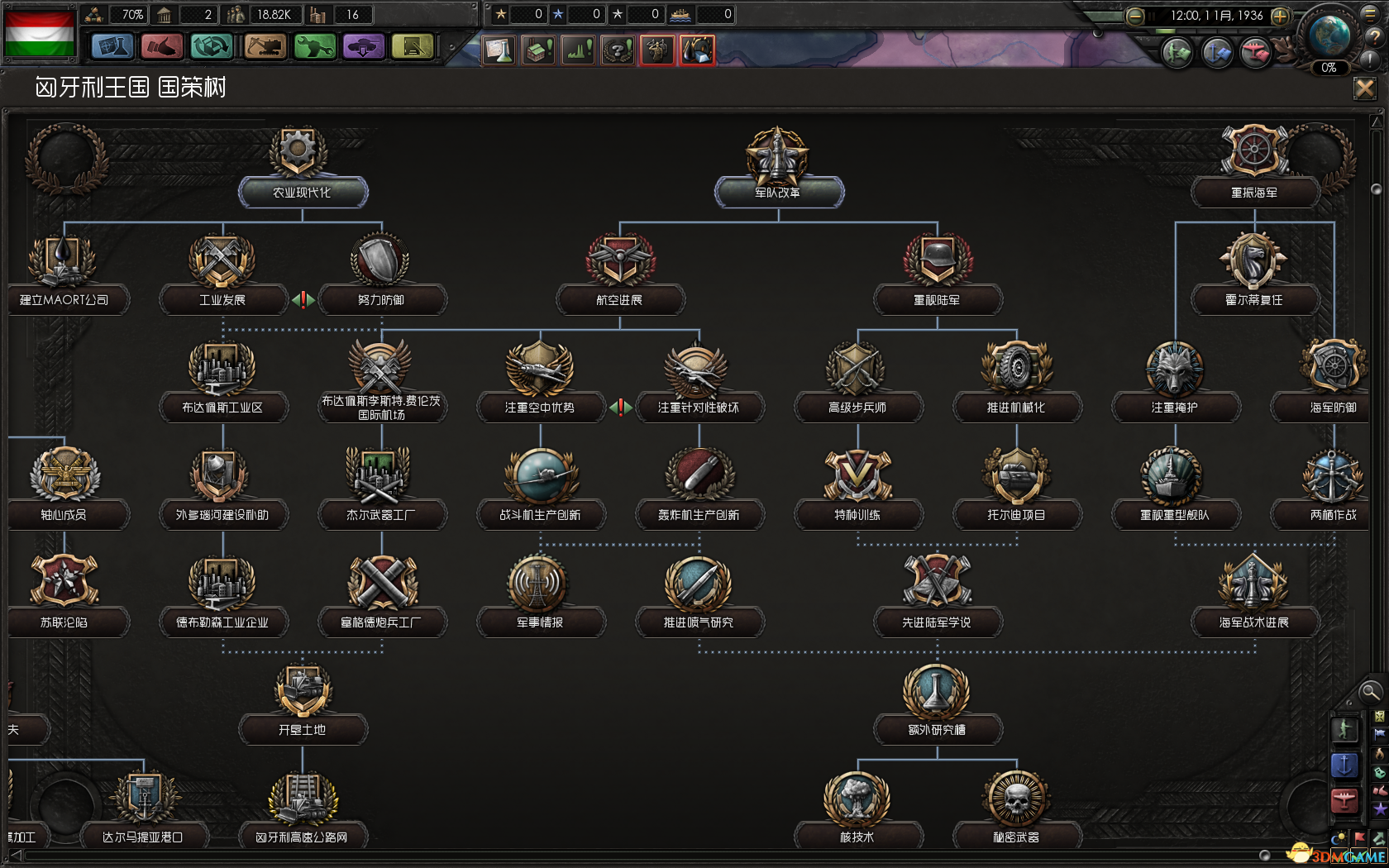Toggle the navy map mode (blue anchor)
The image size is (1389, 868).
(x=1344, y=765)
